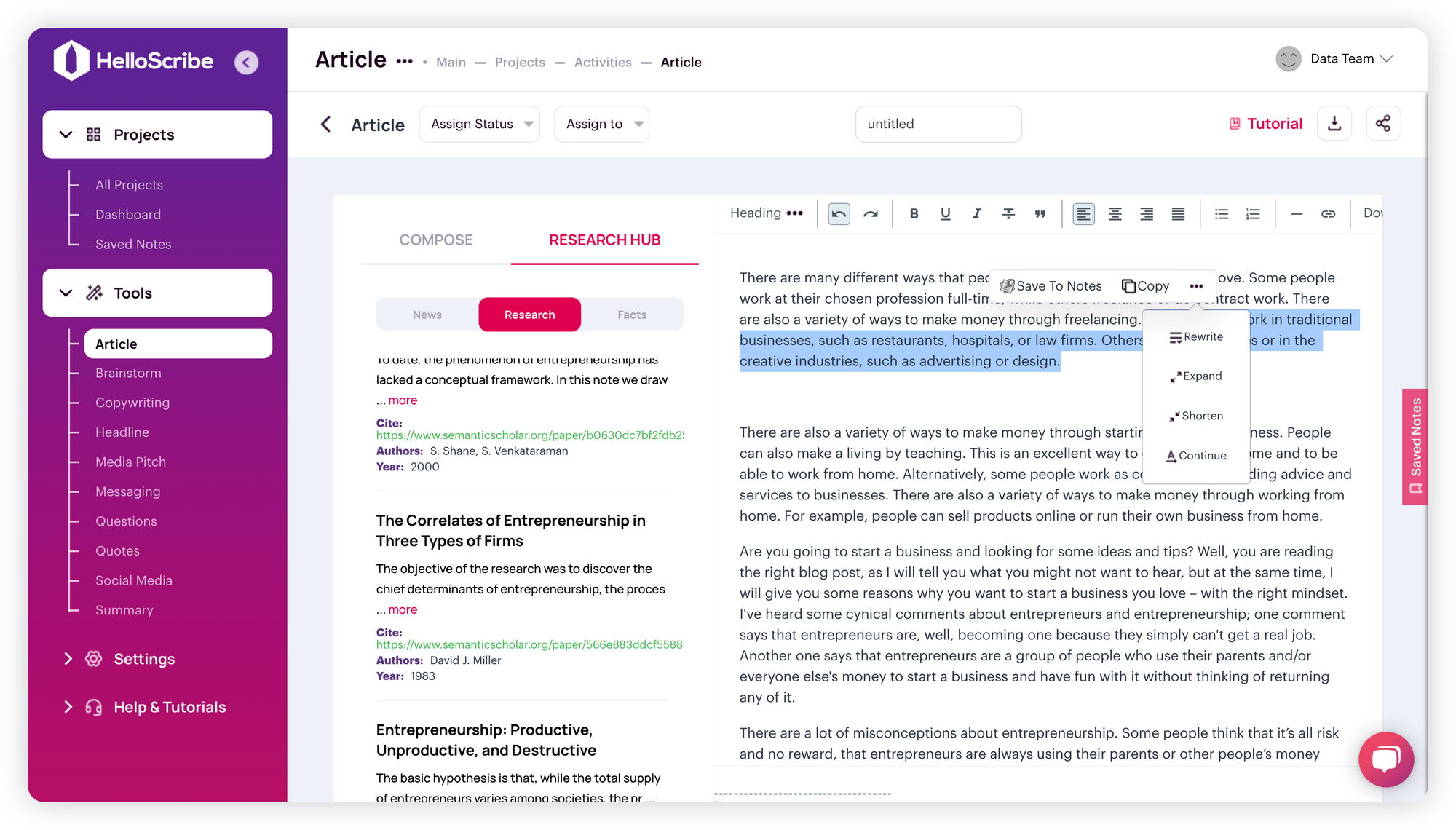Open the Tutorial

coord(1265,124)
